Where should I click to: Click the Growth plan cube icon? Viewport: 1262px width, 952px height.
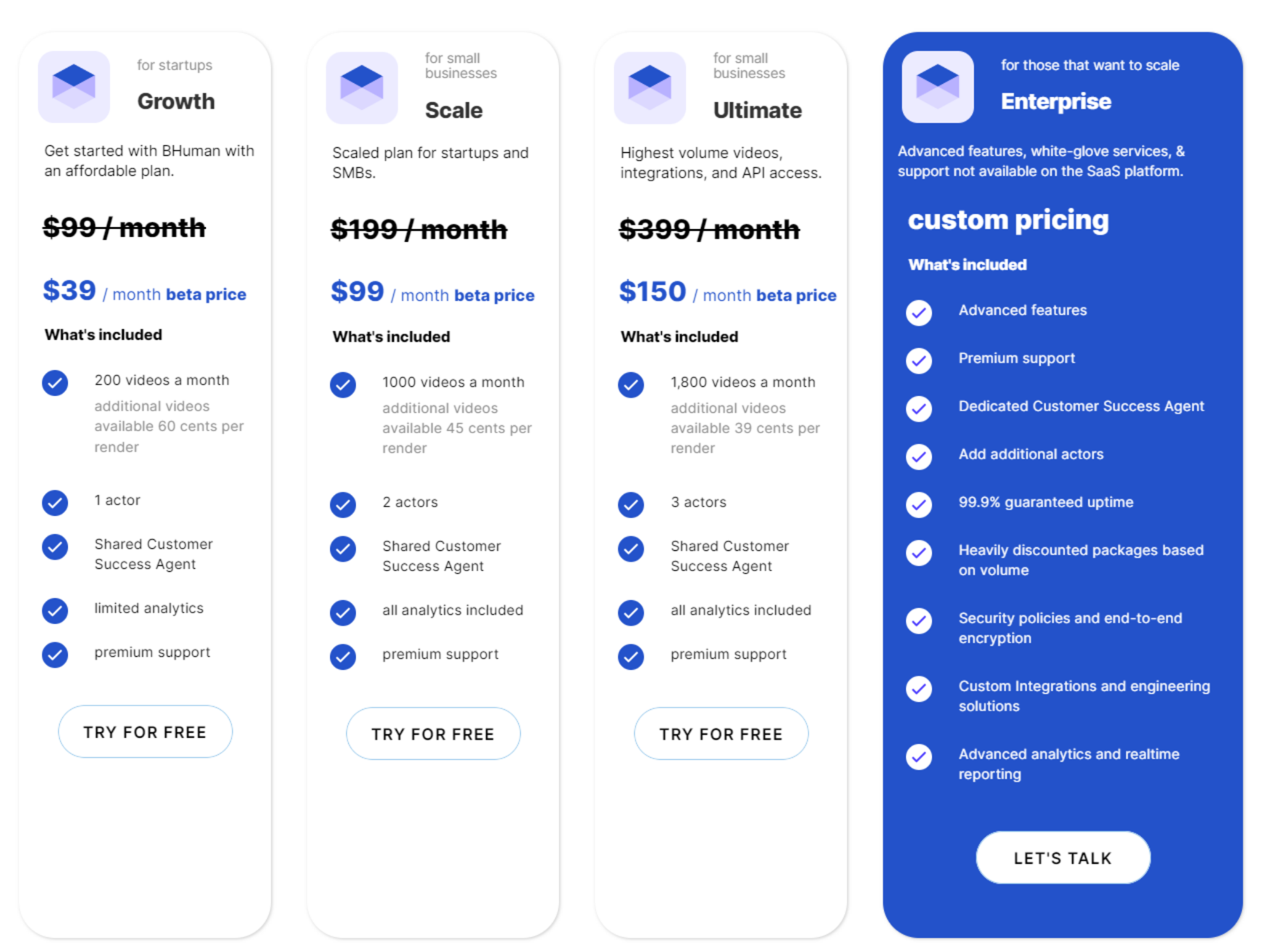[x=74, y=87]
